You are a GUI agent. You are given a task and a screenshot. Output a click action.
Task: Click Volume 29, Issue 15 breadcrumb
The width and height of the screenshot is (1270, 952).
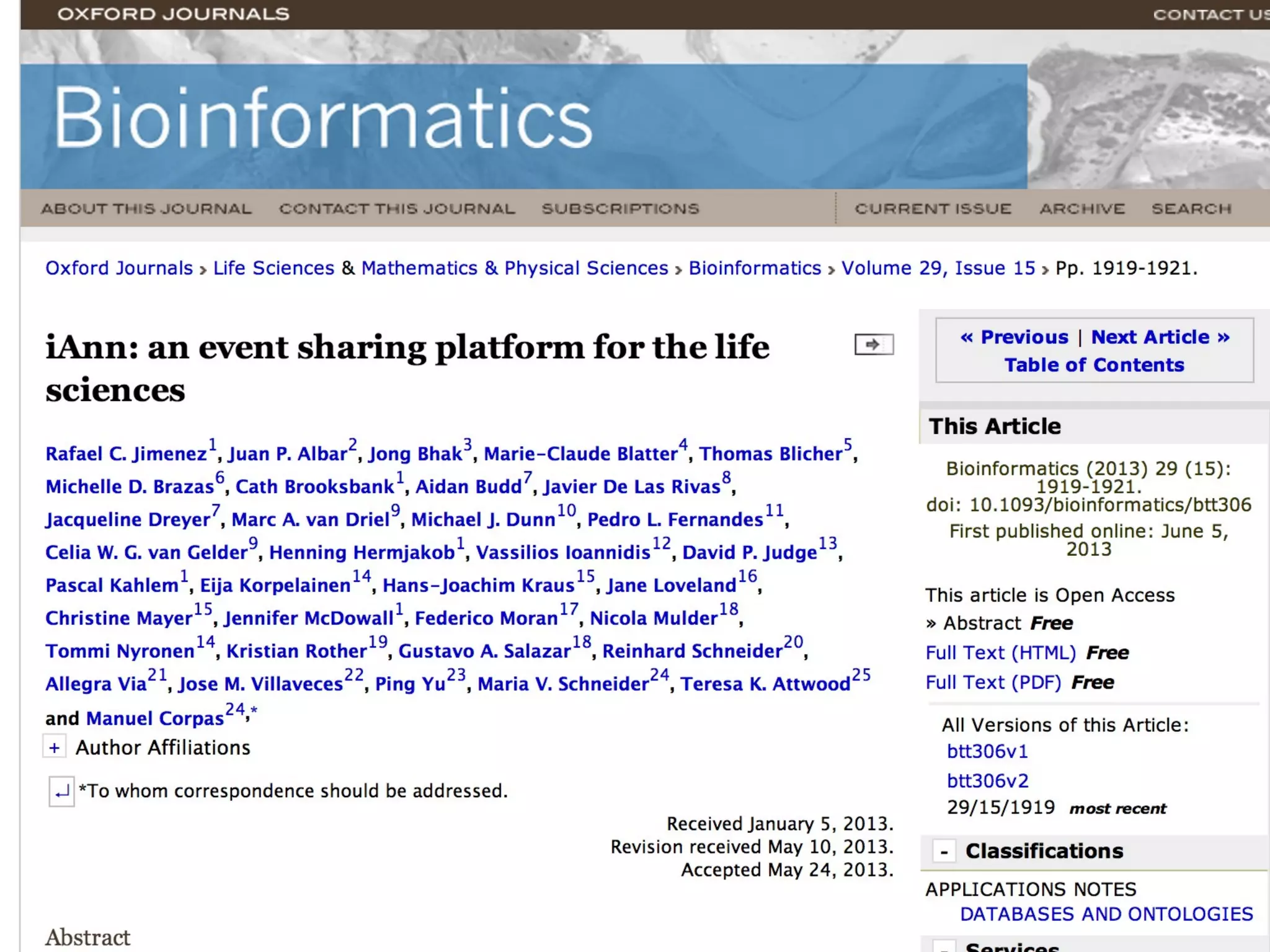[938, 268]
